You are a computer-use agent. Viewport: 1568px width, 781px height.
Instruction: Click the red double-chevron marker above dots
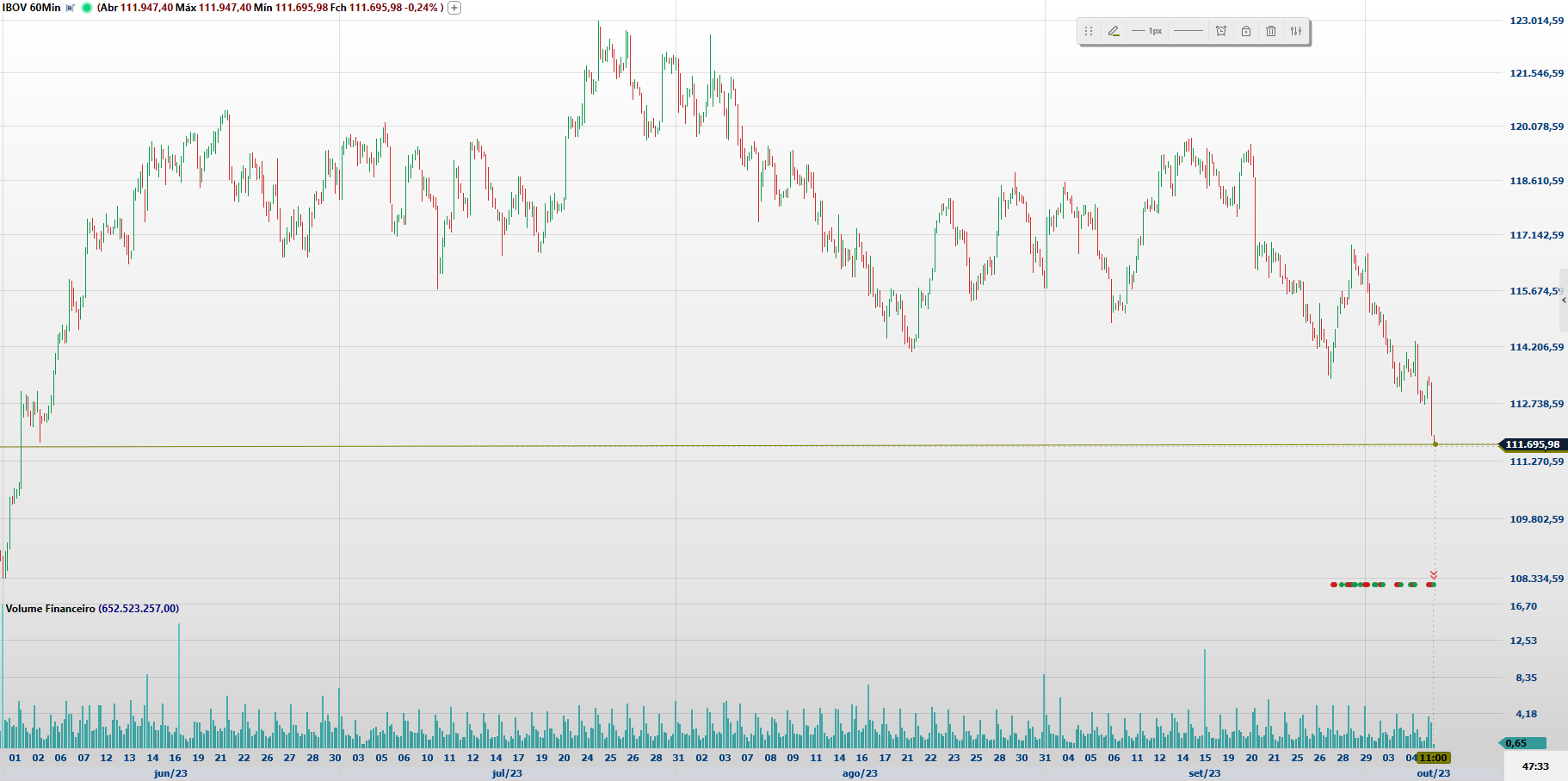[x=1433, y=574]
